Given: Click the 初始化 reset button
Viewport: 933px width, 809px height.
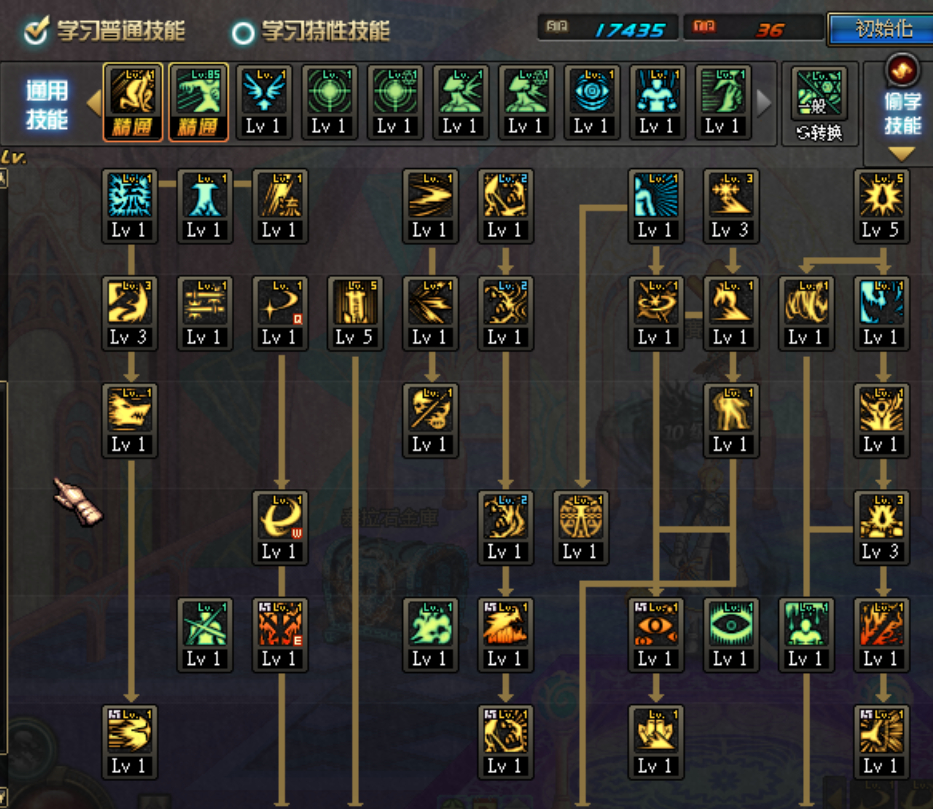Looking at the screenshot, I should [x=883, y=29].
